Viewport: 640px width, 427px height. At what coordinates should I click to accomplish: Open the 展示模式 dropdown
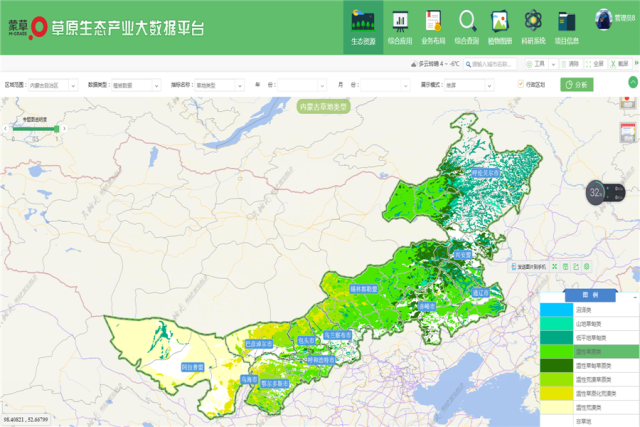475,86
